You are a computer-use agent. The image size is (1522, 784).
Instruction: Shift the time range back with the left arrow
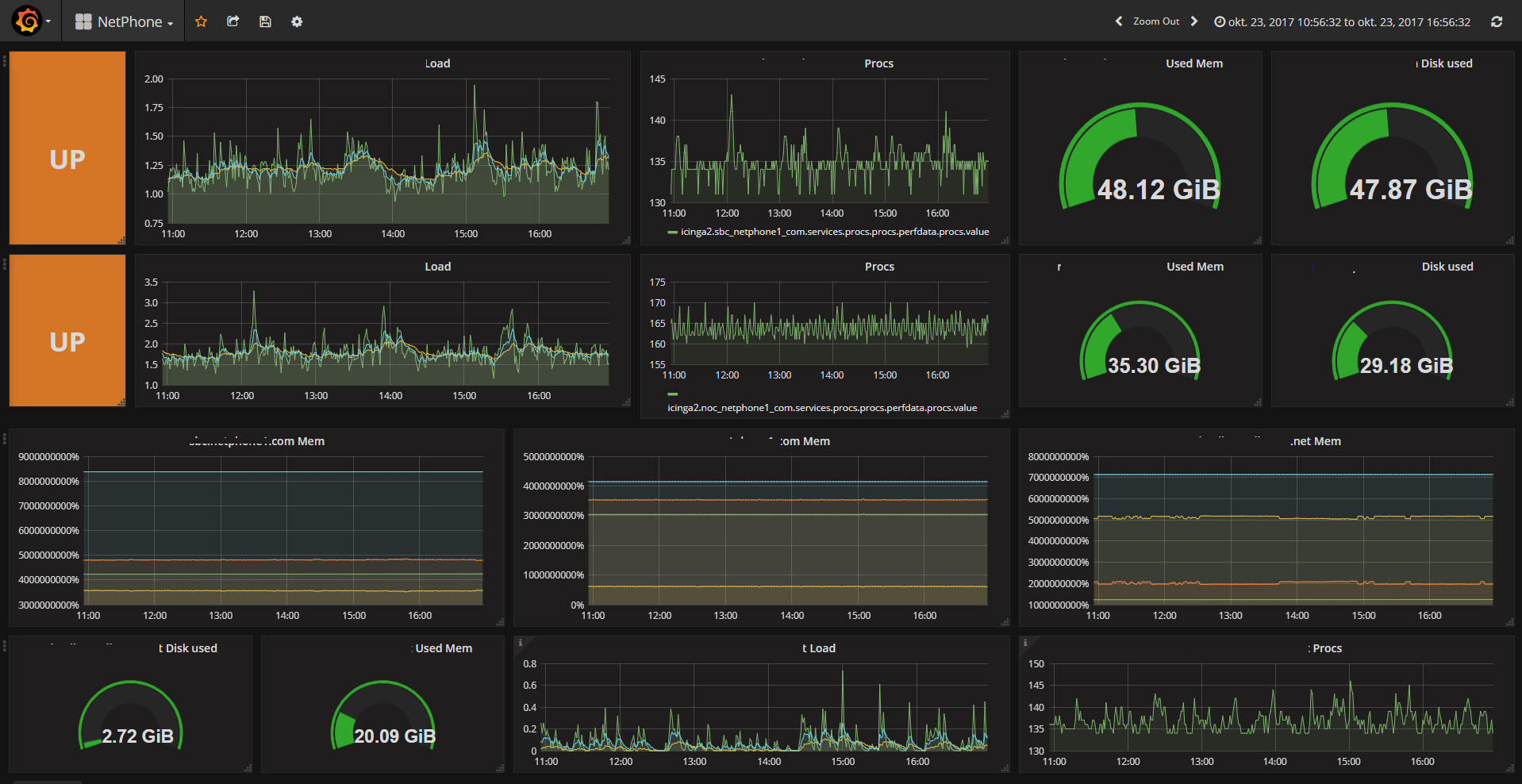tap(1119, 21)
